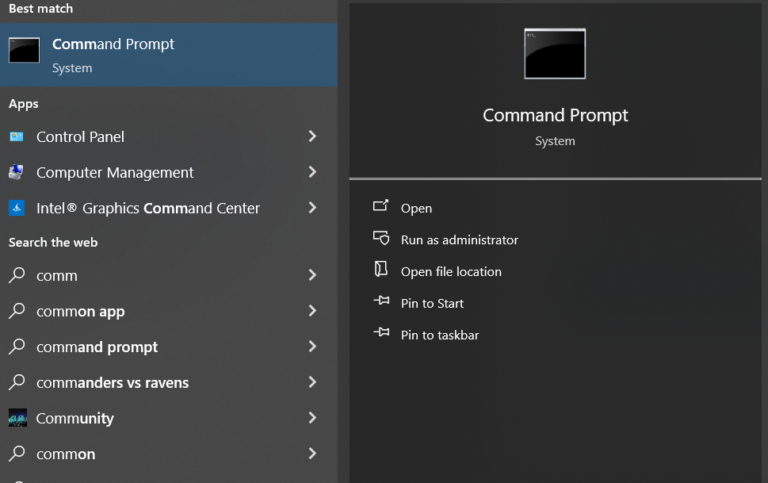
Task: Click the Community web result icon
Action: 17,418
